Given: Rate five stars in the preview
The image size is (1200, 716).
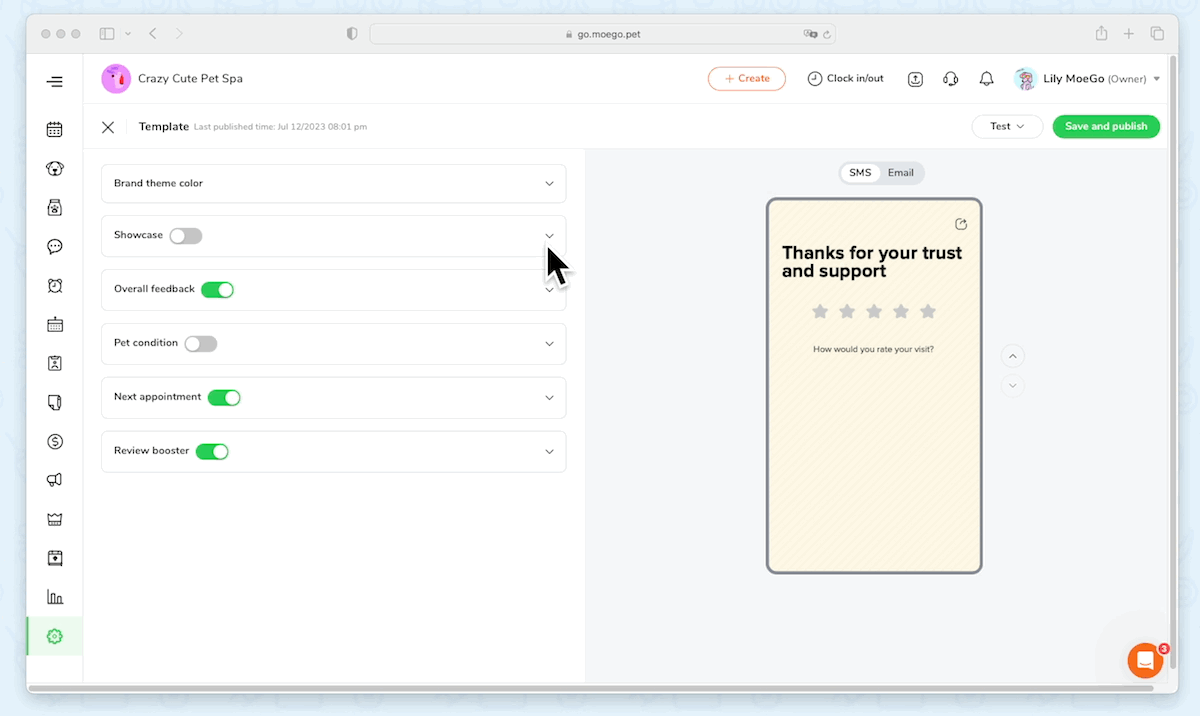Looking at the screenshot, I should [928, 312].
